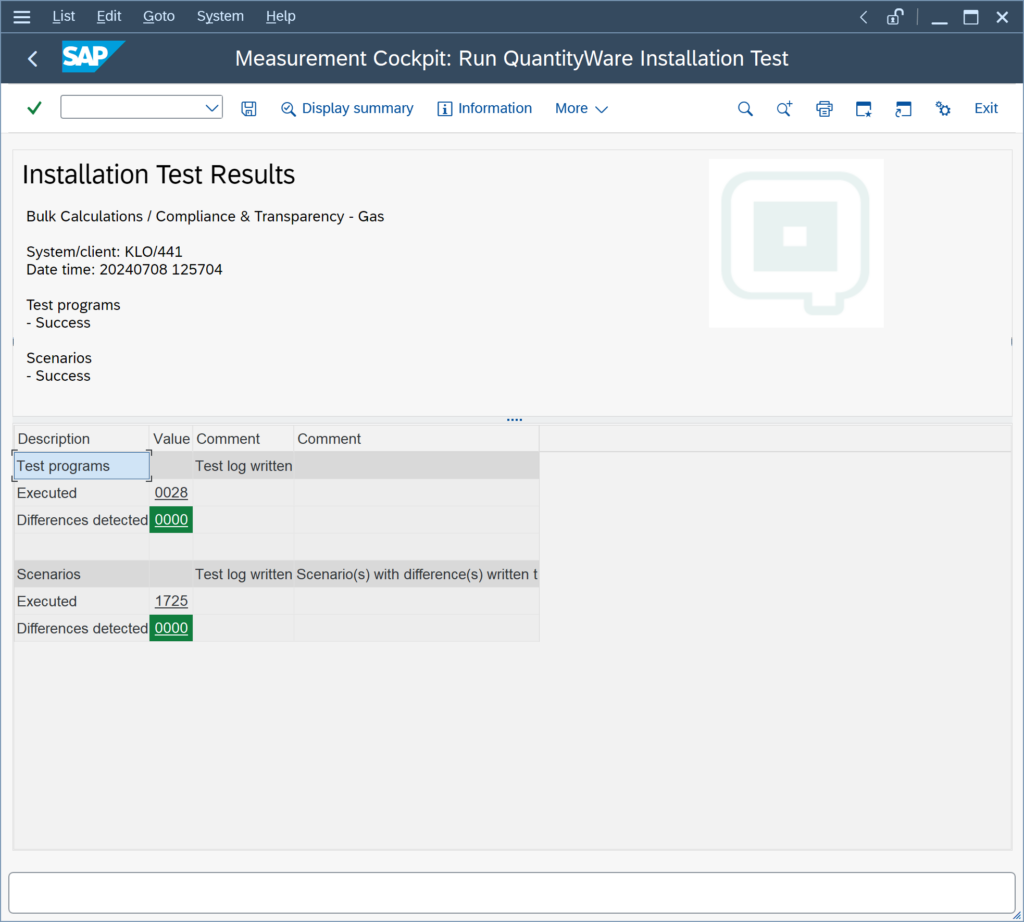The image size is (1024, 922).
Task: Click green 0000 under Test programs
Action: coord(171,520)
